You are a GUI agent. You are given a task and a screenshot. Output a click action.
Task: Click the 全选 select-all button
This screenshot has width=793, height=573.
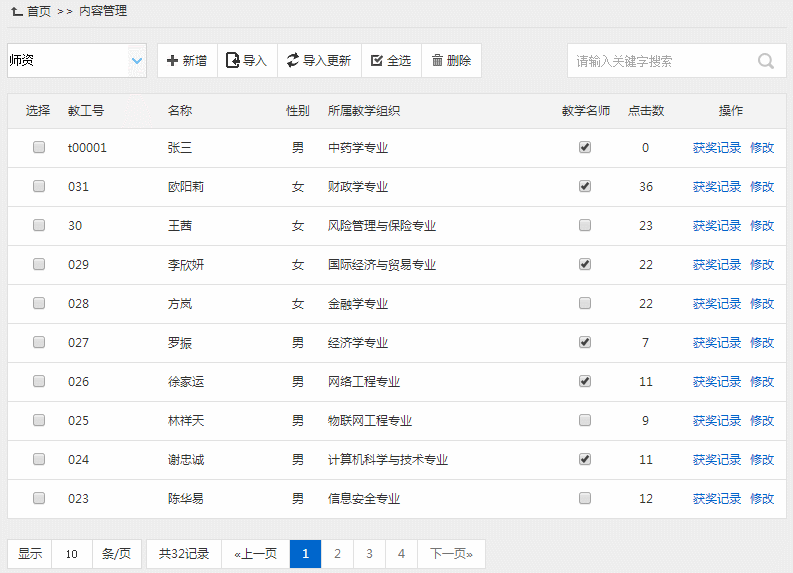[x=391, y=61]
